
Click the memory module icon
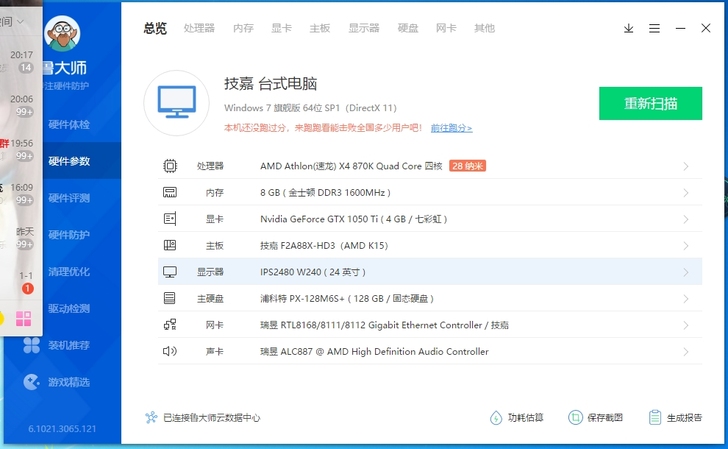(170, 192)
